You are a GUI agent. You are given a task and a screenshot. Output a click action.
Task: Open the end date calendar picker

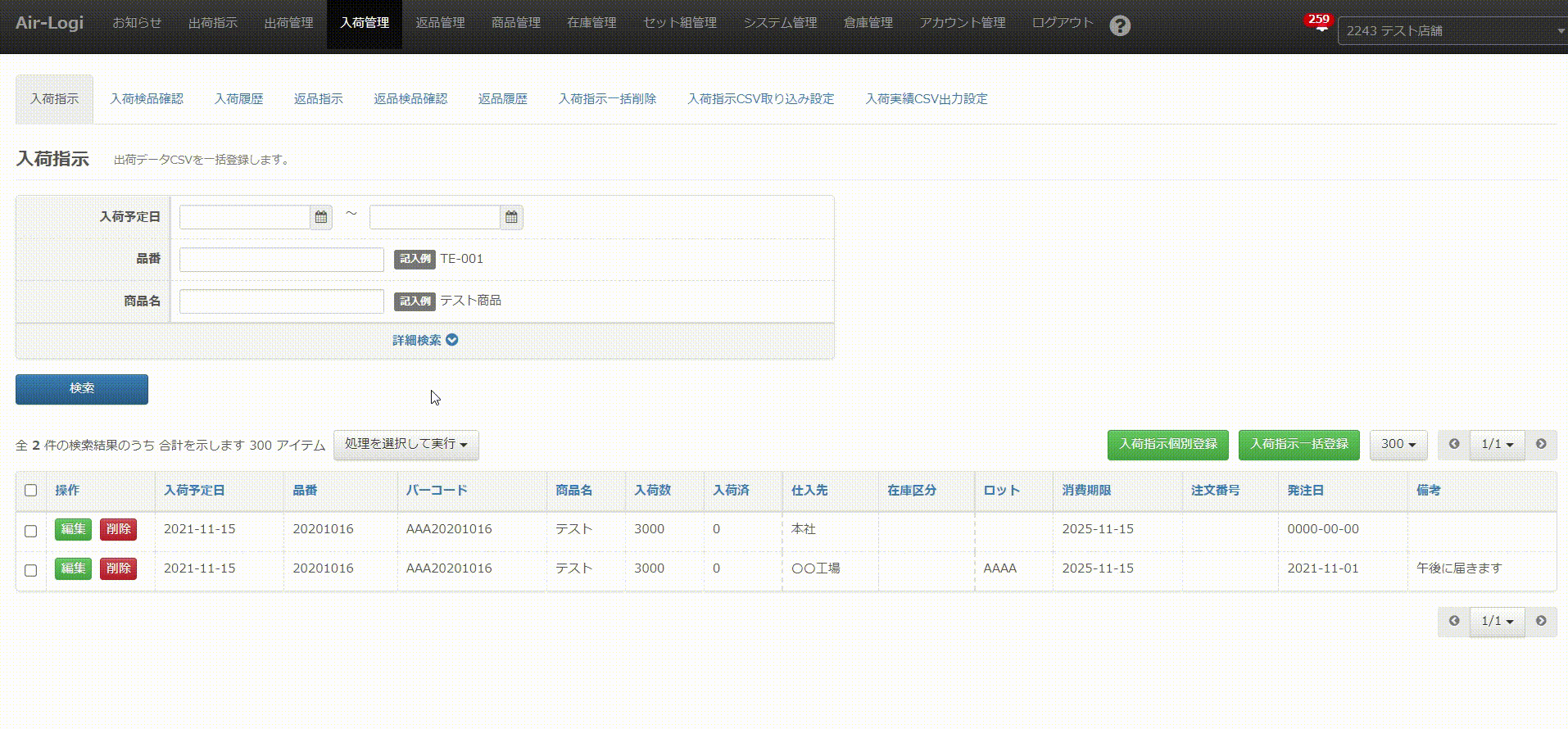511,217
